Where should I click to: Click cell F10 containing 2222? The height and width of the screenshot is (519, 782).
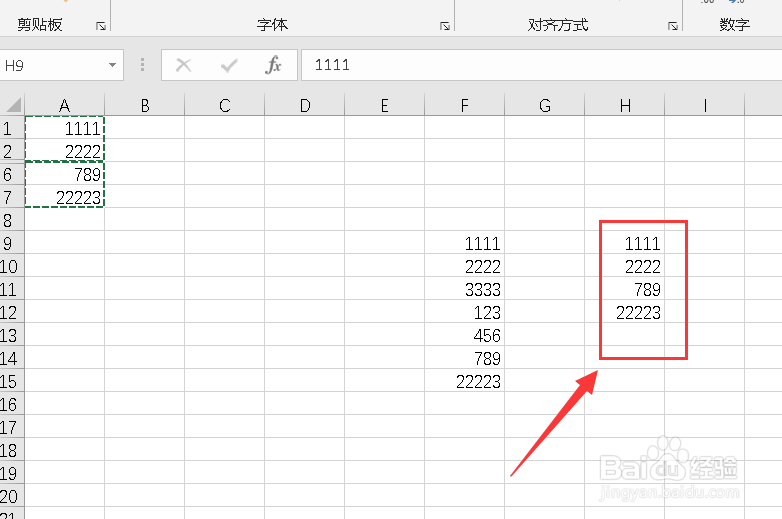(464, 266)
